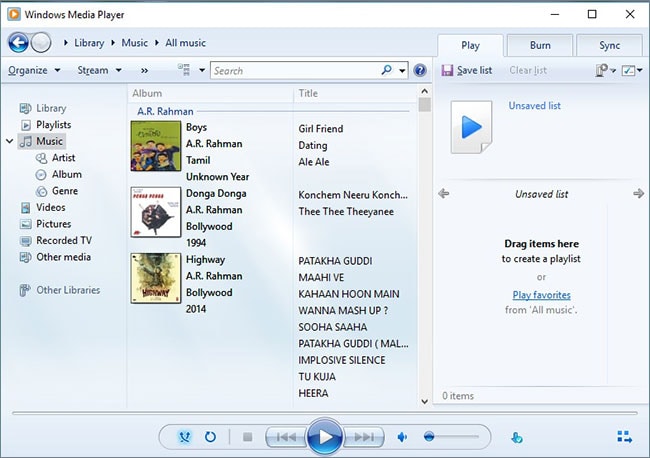Switch to the Sync tab

click(x=609, y=45)
